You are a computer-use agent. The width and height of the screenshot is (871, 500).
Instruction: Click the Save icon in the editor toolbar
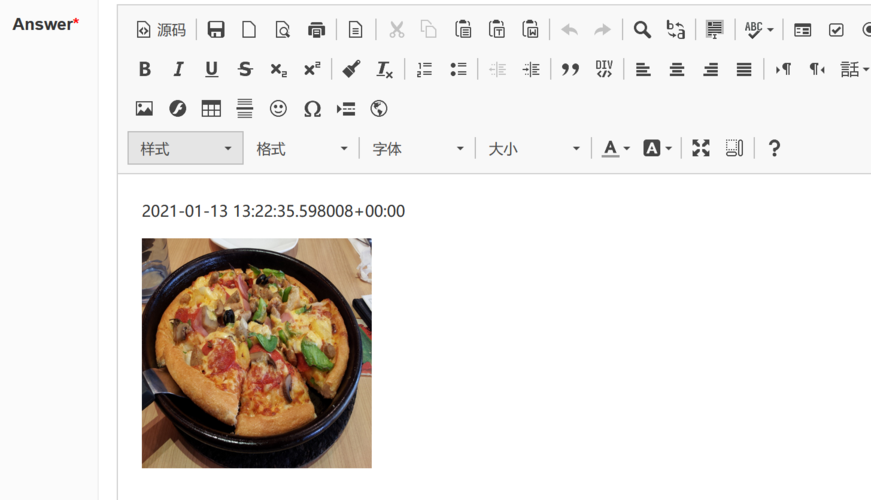(x=216, y=30)
